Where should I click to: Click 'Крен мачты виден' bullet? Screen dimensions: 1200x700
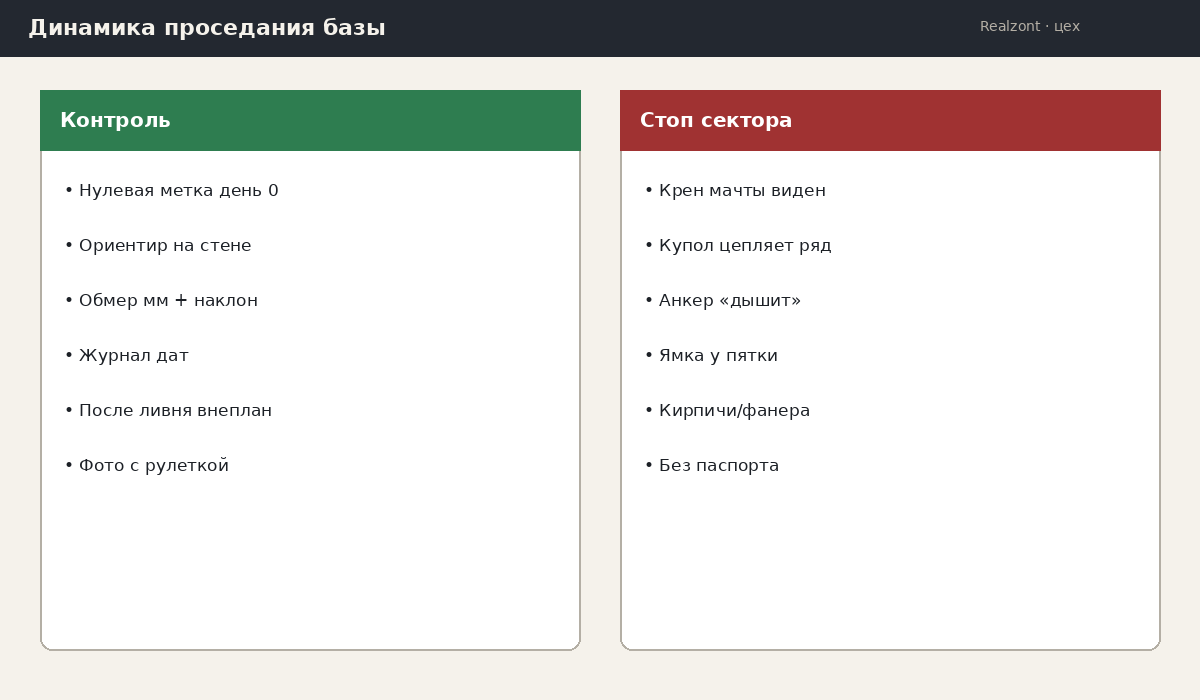(x=735, y=191)
